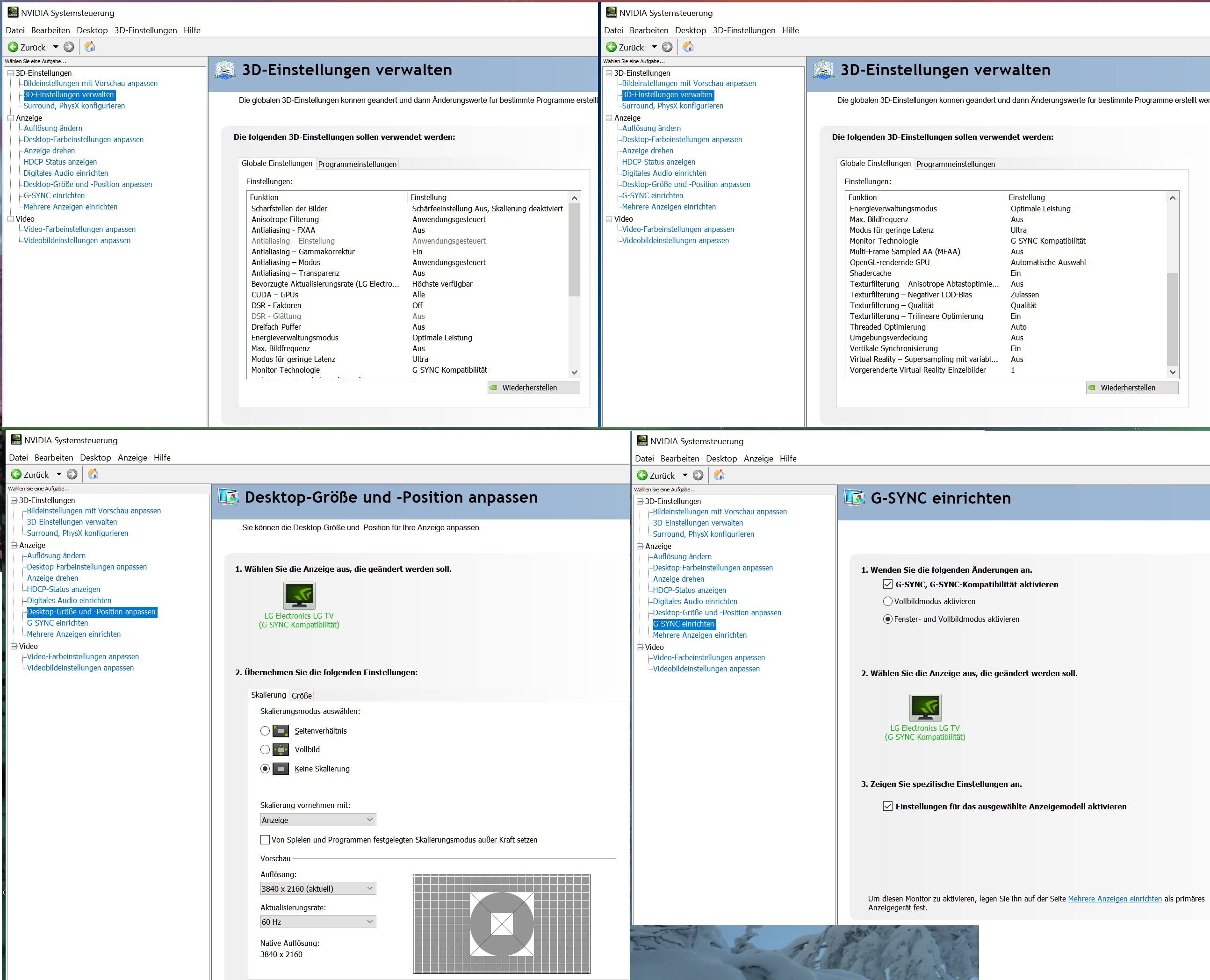Viewport: 1210px width, 980px height.
Task: Click Wiederherstellen in the left 3D-Einstellungen window
Action: coord(534,388)
